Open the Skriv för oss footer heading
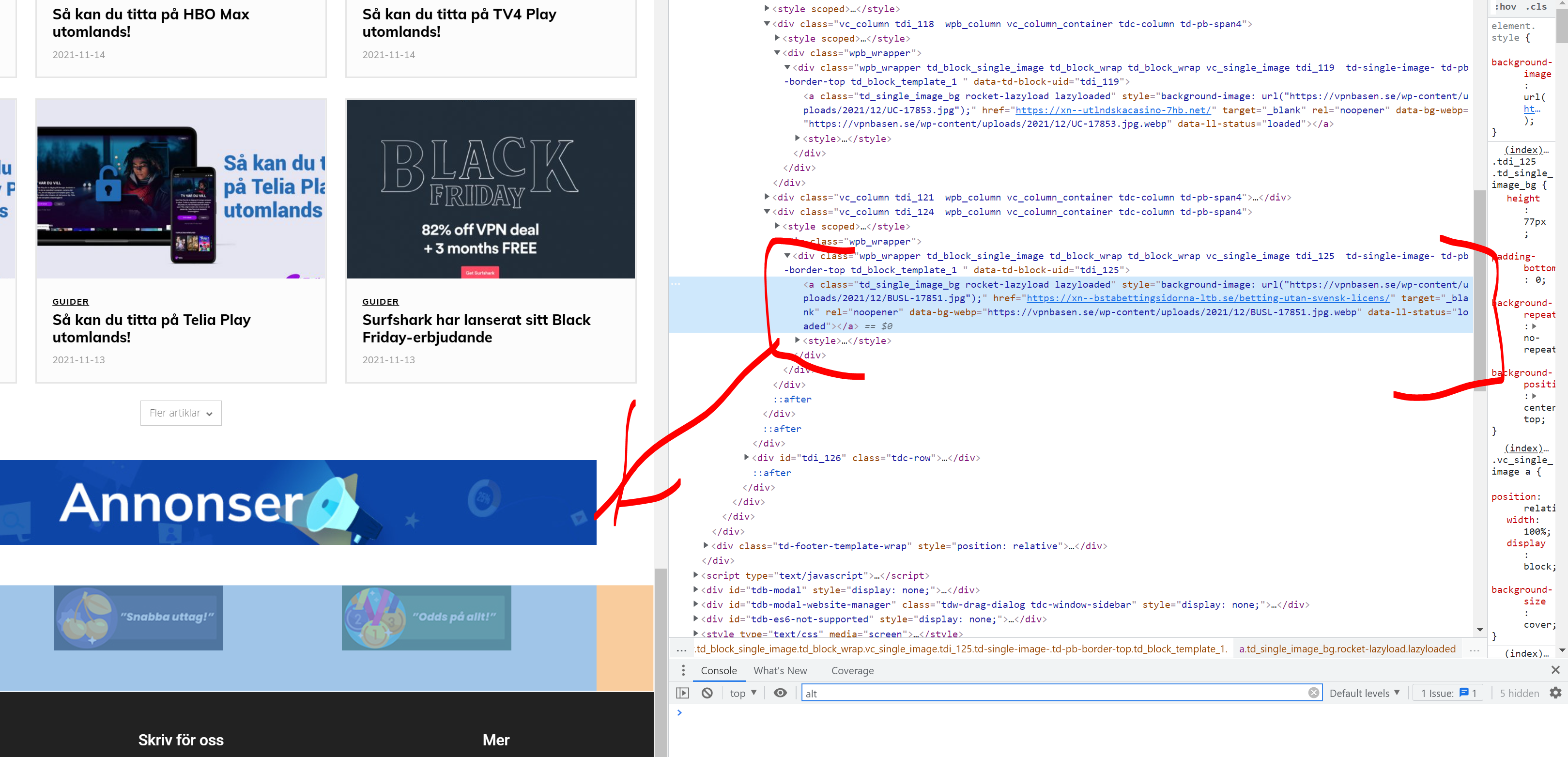 tap(181, 740)
